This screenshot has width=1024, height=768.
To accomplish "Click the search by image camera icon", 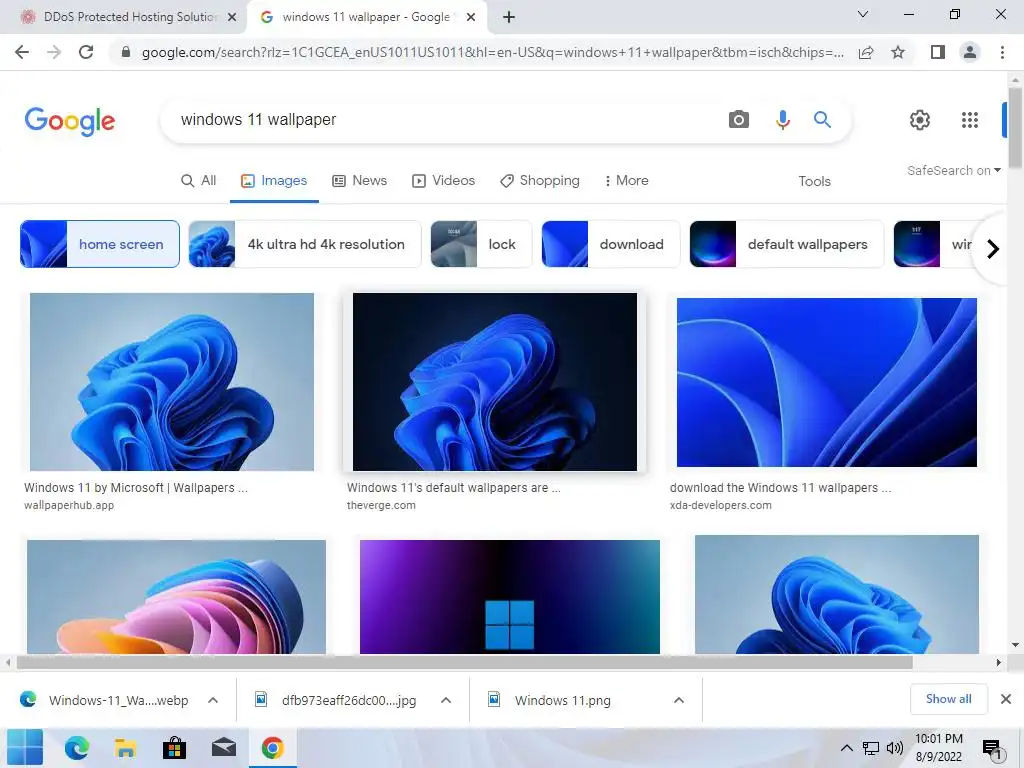I will point(739,120).
